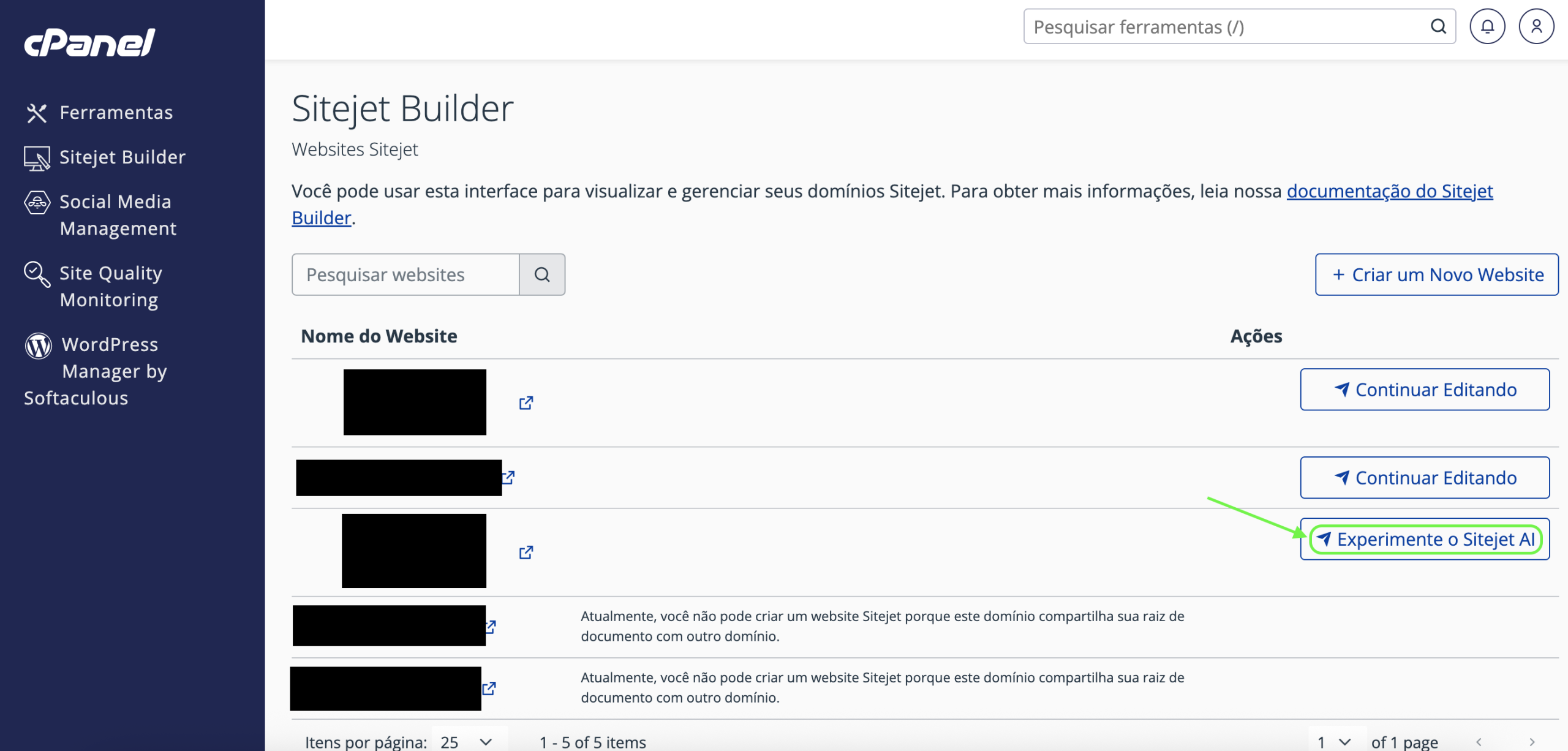Click the magnifier in the top tools search
Image resolution: width=1568 pixels, height=751 pixels.
1438,26
